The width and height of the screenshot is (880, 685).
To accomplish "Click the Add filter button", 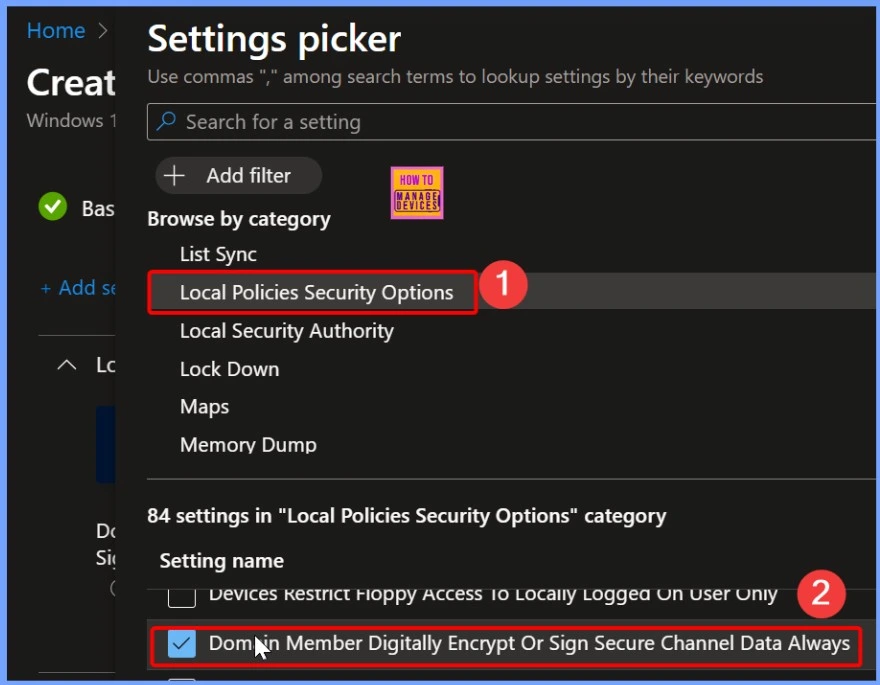I will tap(238, 175).
